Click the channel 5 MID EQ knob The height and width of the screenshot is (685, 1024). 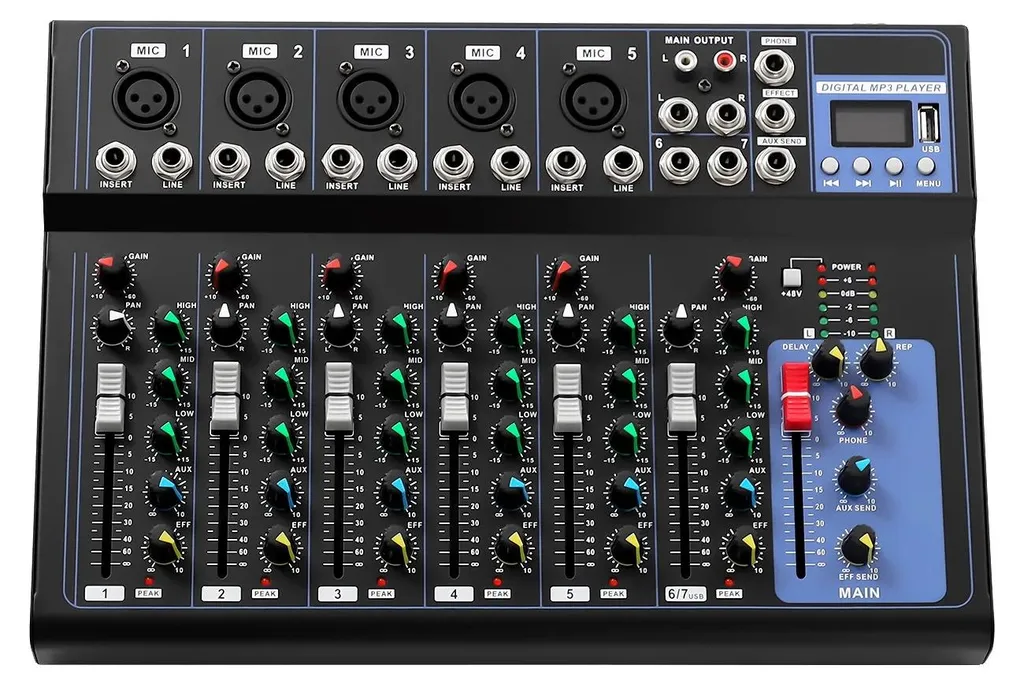click(624, 384)
